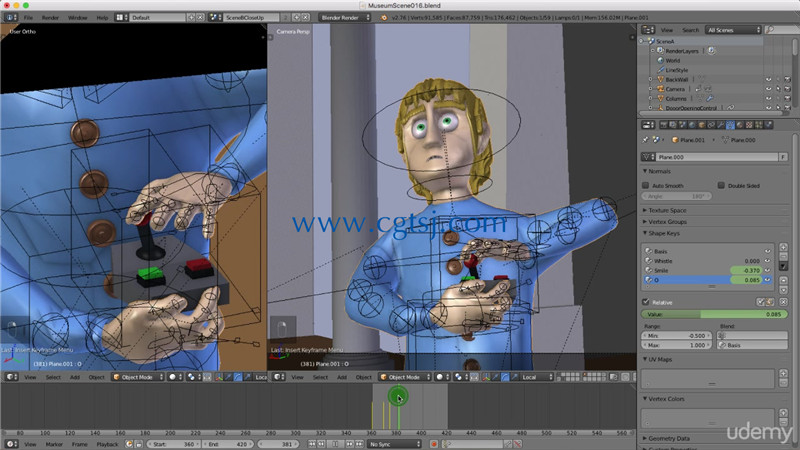Click the Fake user F button

point(783,157)
